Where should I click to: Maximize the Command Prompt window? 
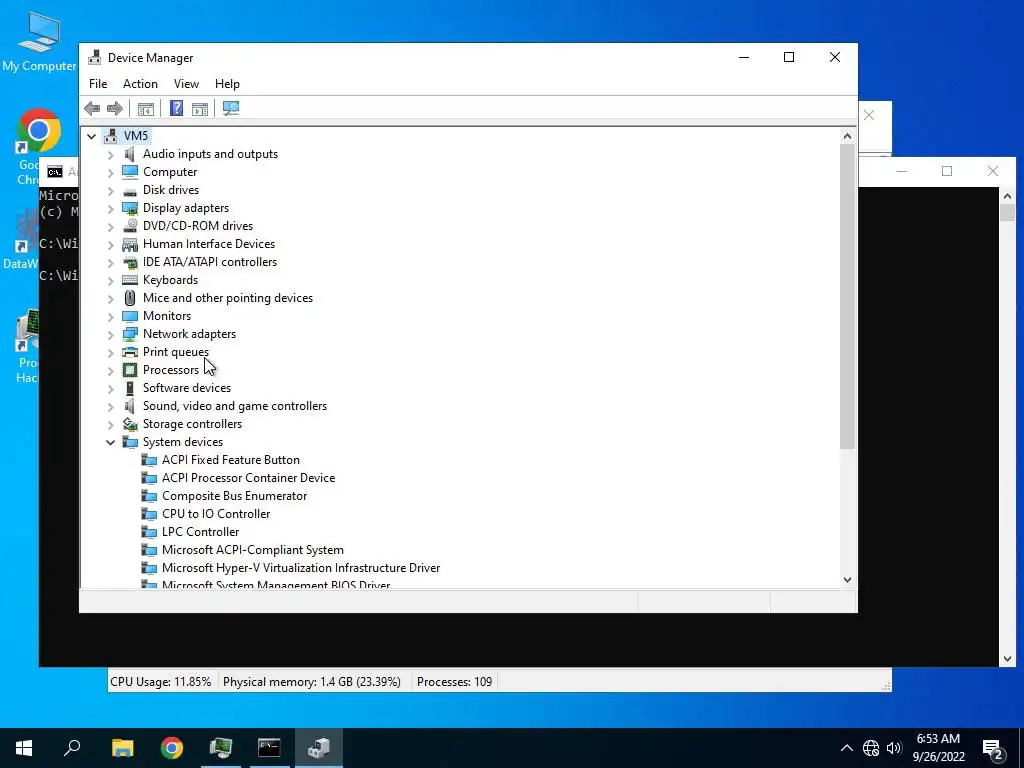coord(947,171)
